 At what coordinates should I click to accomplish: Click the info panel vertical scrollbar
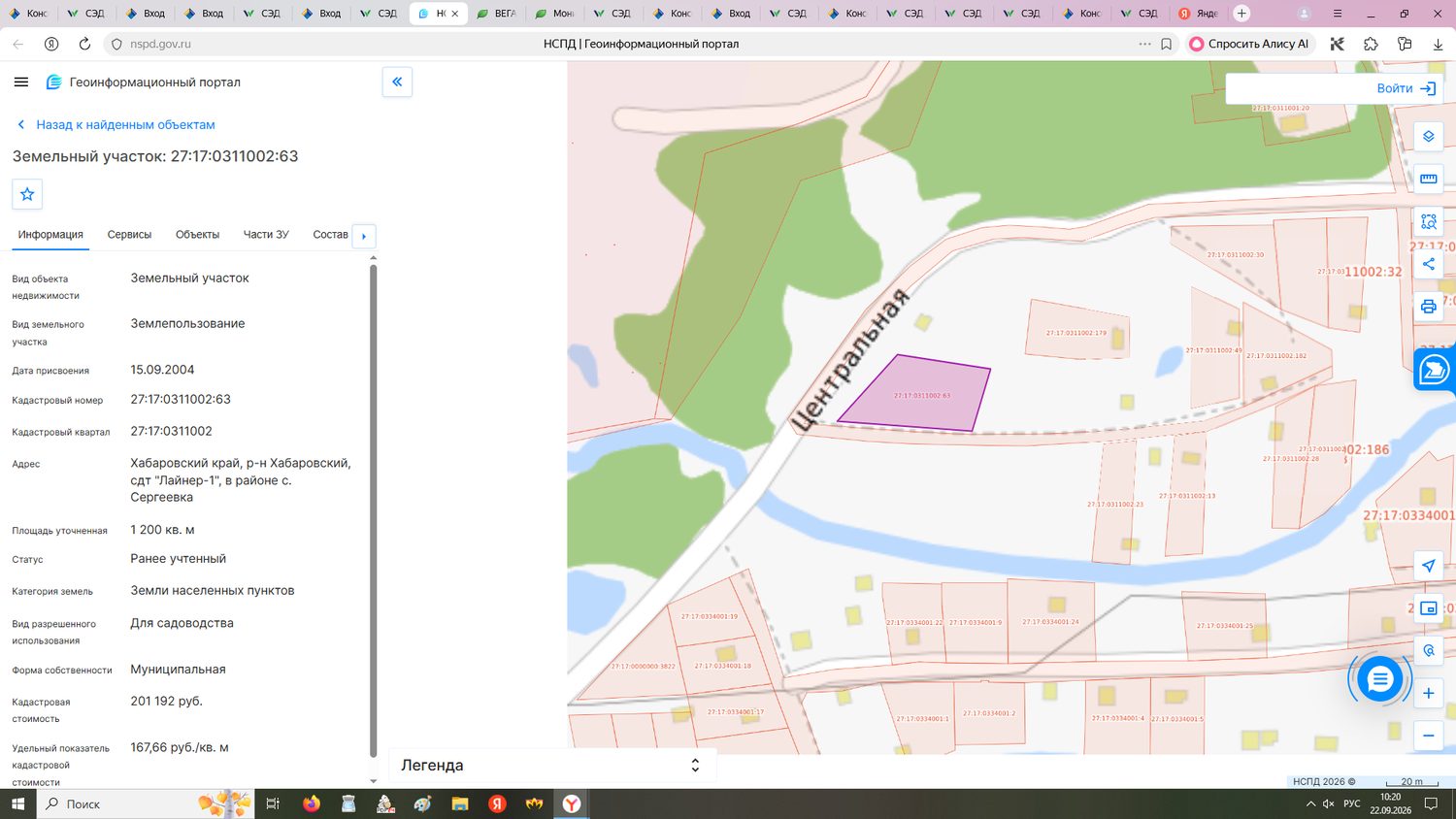pyautogui.click(x=373, y=509)
